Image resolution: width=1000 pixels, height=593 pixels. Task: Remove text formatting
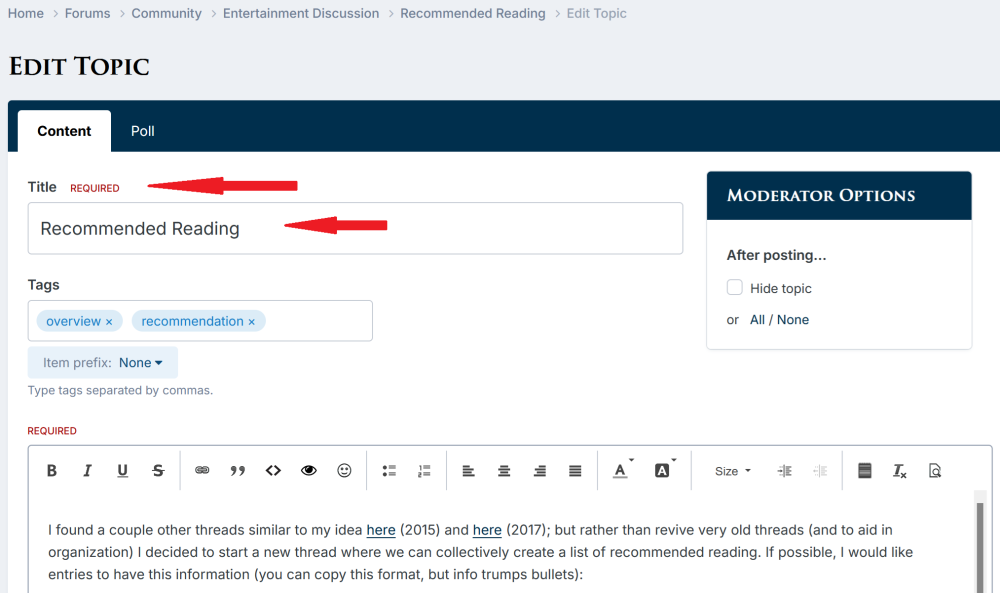pos(899,471)
